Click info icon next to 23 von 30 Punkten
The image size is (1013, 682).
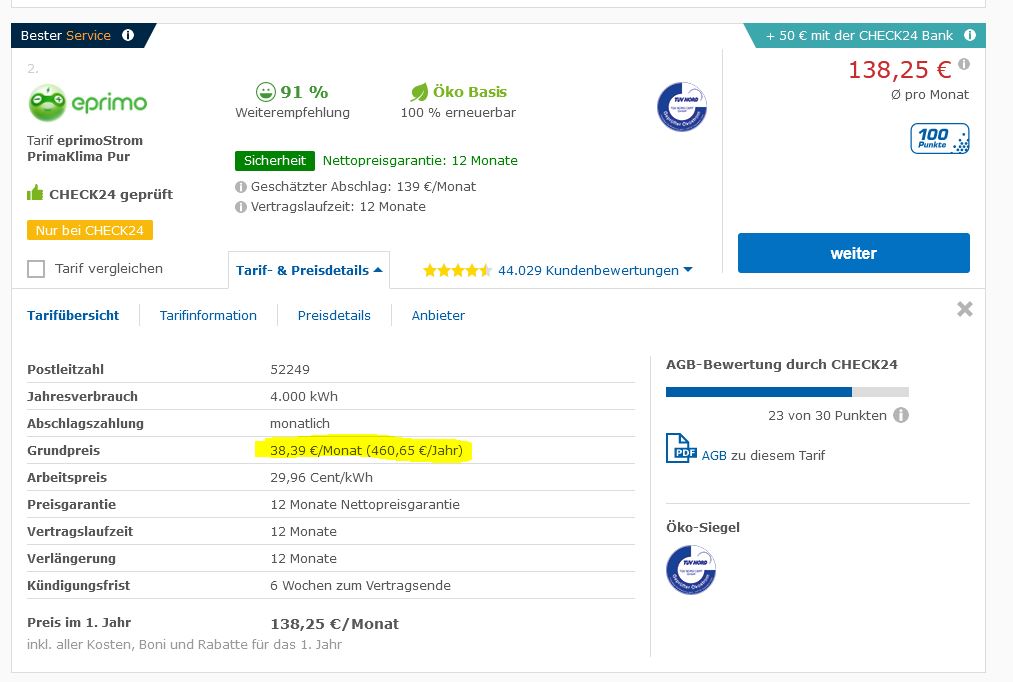pyautogui.click(x=901, y=415)
